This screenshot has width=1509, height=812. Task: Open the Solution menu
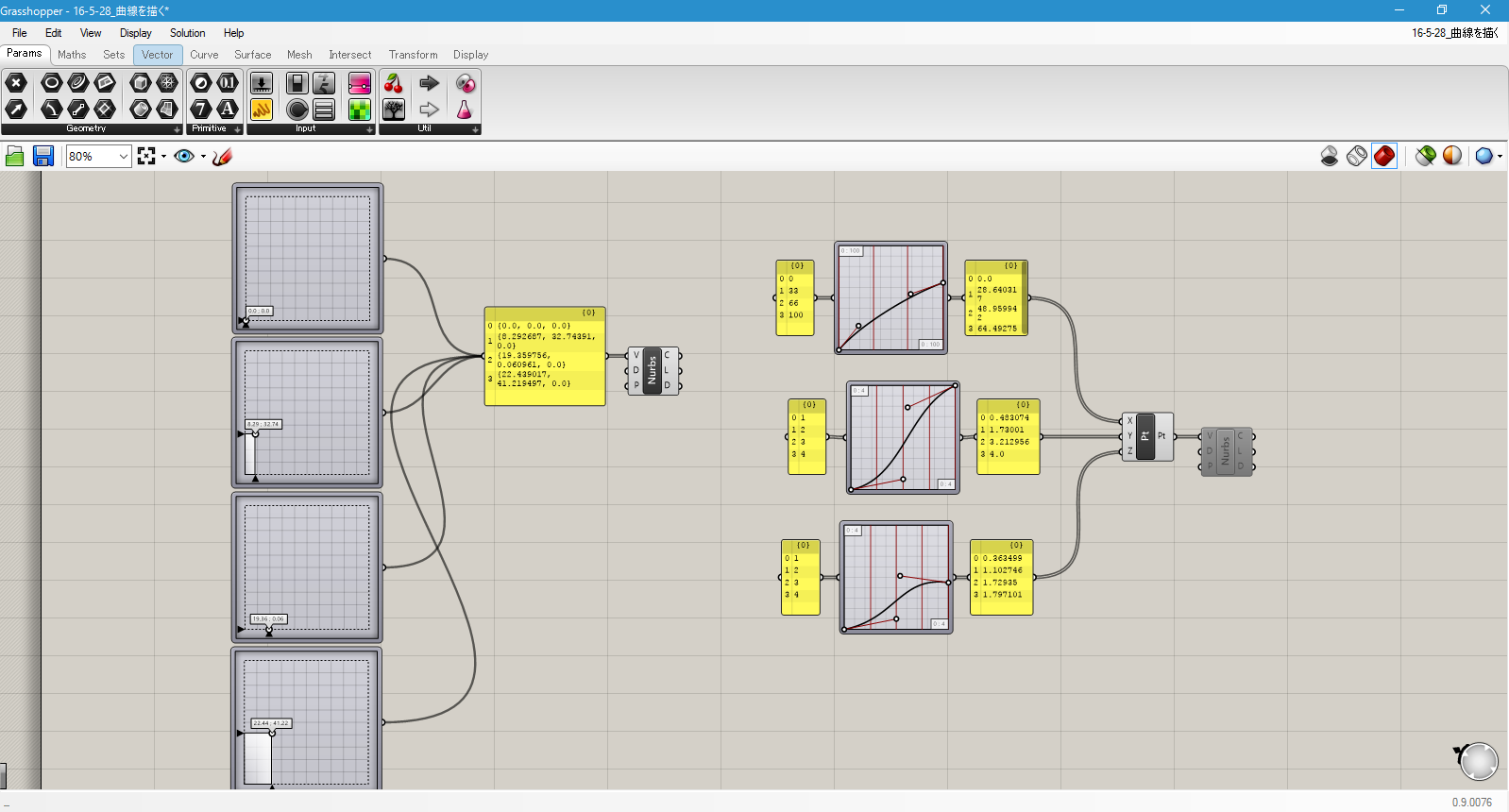tap(187, 33)
